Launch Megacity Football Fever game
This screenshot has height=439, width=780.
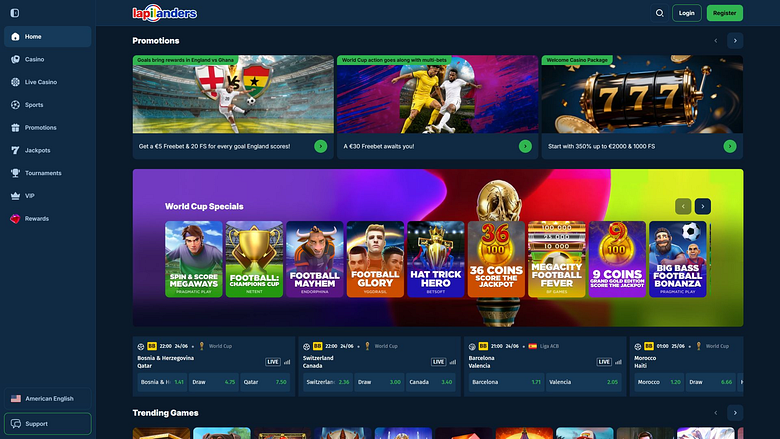point(557,259)
